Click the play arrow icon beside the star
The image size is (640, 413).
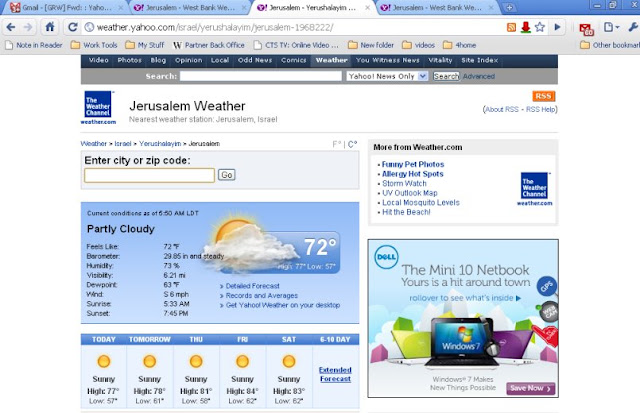click(557, 27)
